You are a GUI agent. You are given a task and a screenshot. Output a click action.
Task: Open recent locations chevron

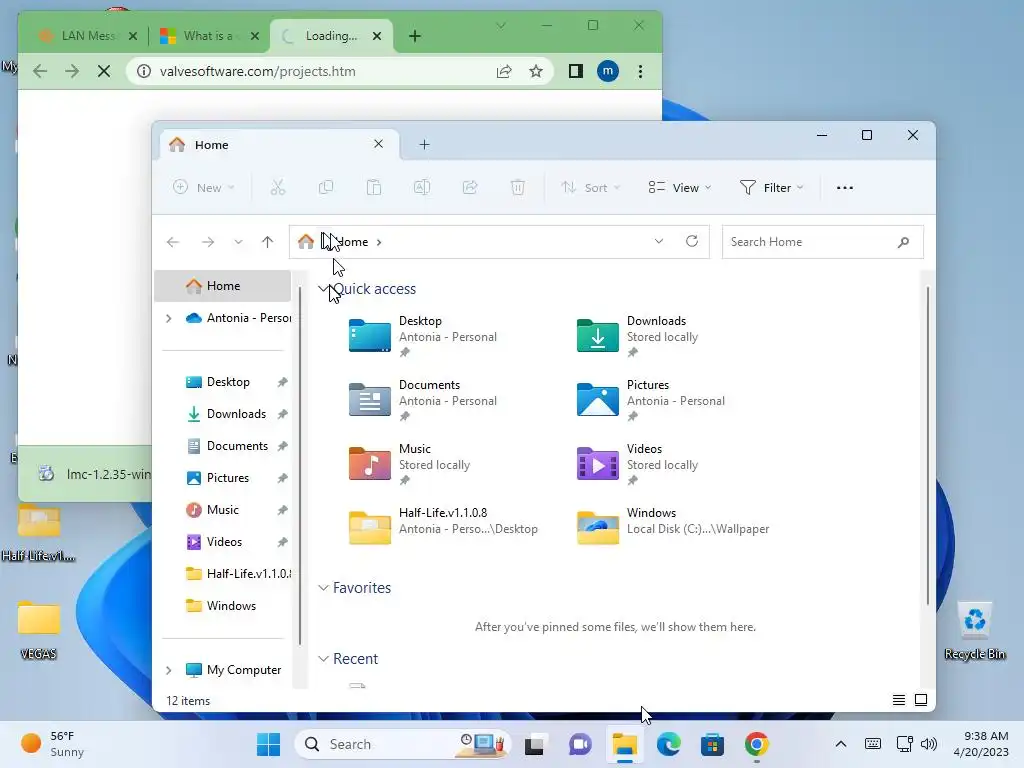pyautogui.click(x=238, y=242)
